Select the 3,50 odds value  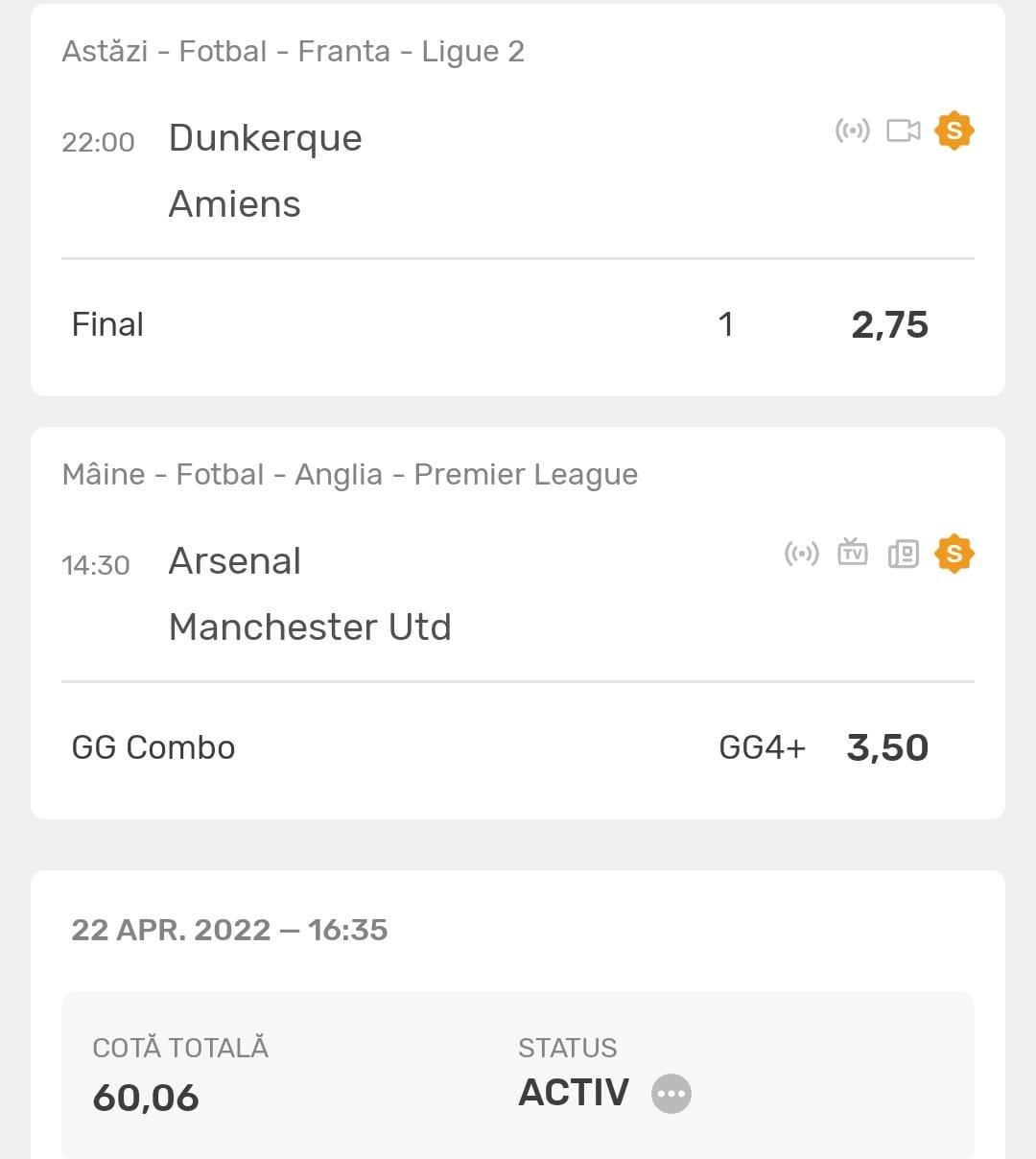click(x=887, y=748)
